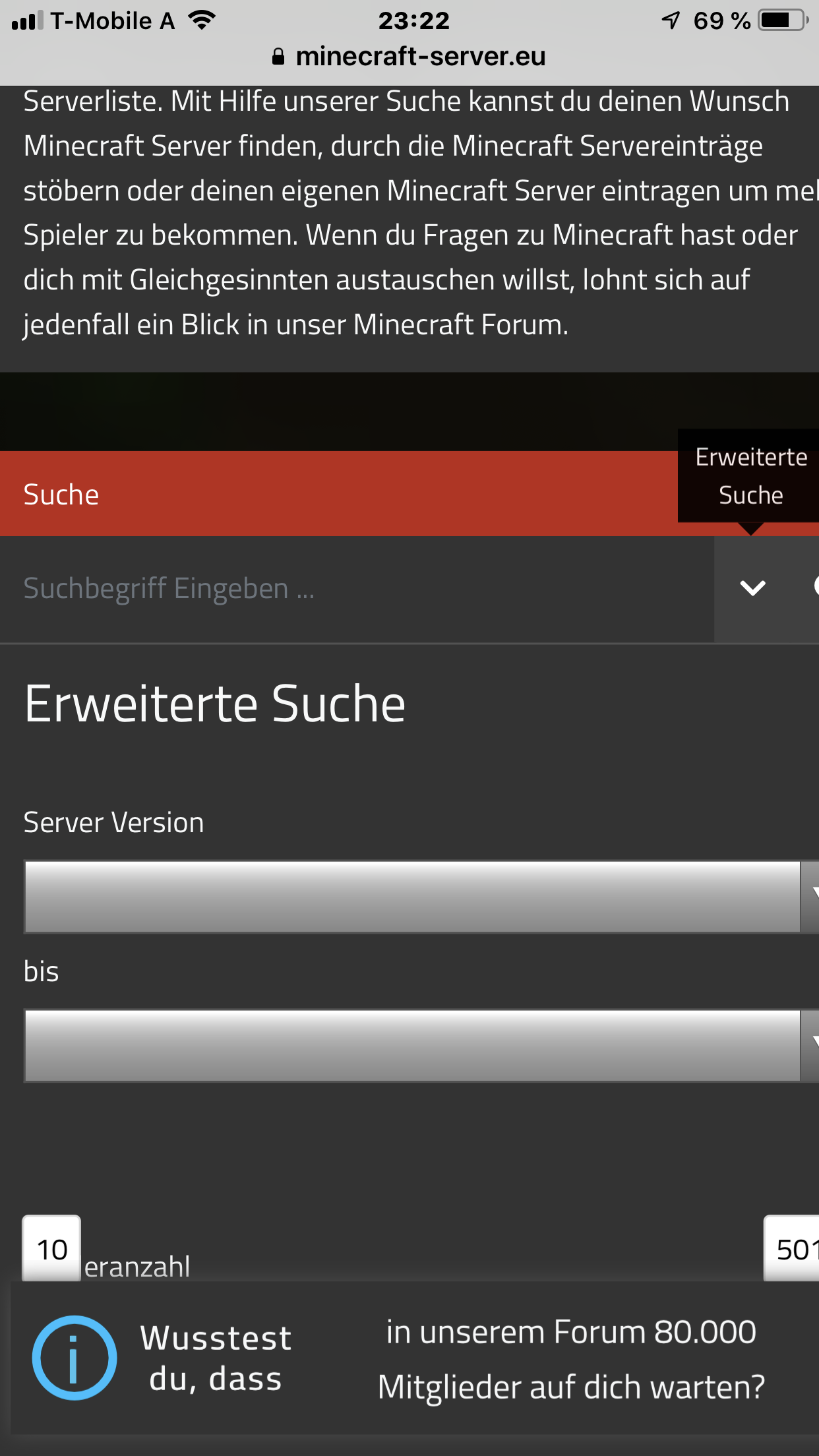This screenshot has height=1456, width=819.
Task: Click the Wusstest du, dass text
Action: 216,1358
